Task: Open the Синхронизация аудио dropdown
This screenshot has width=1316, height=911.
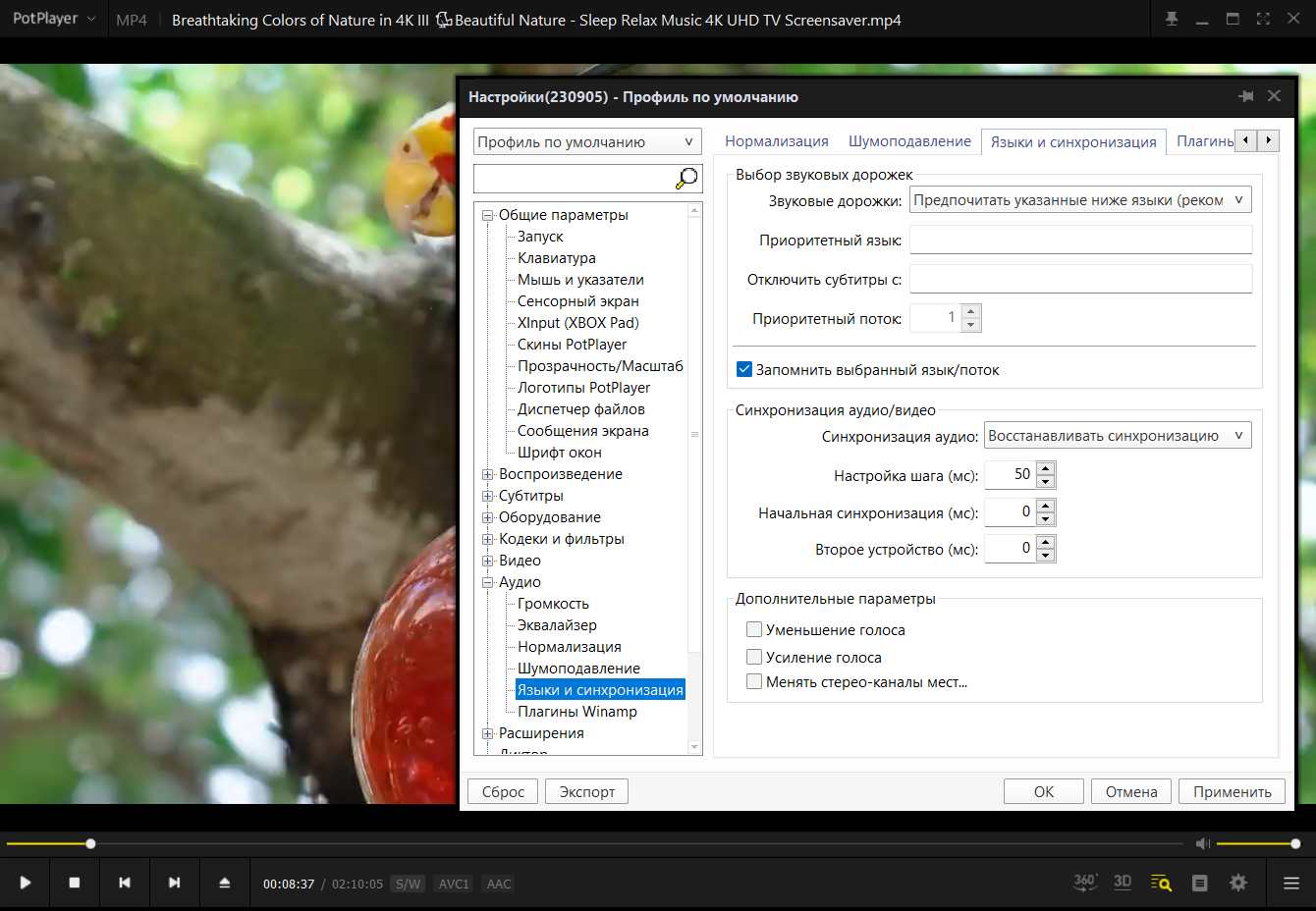Action: pyautogui.click(x=1118, y=436)
